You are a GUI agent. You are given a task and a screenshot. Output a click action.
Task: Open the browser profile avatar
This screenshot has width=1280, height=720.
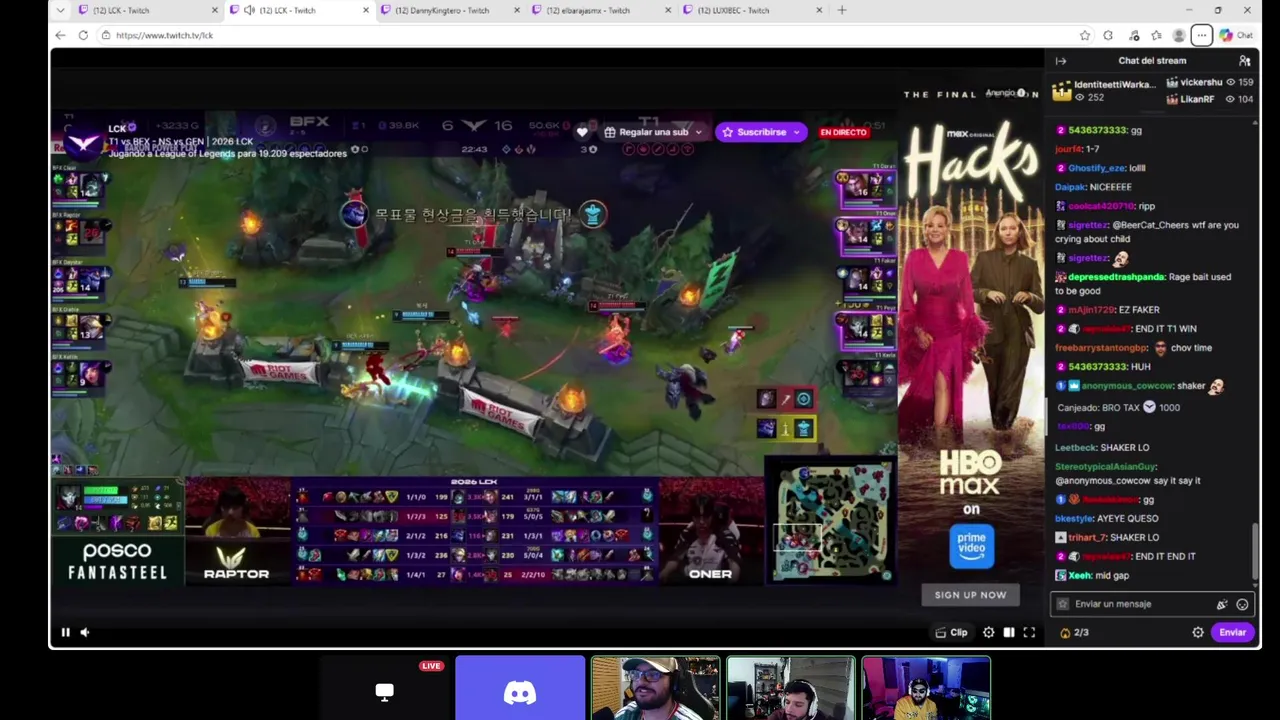1179,35
